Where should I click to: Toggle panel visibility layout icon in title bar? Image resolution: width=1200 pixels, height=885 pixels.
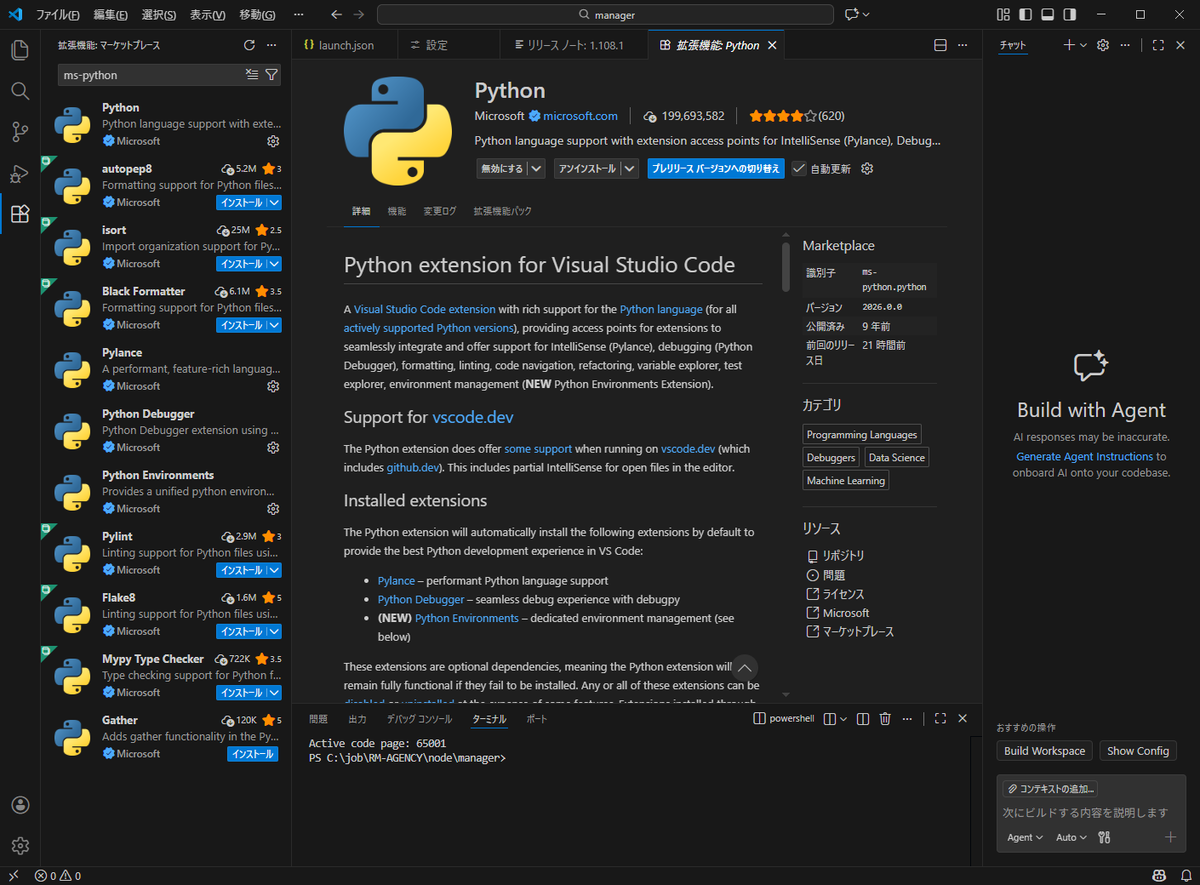[x=1048, y=15]
